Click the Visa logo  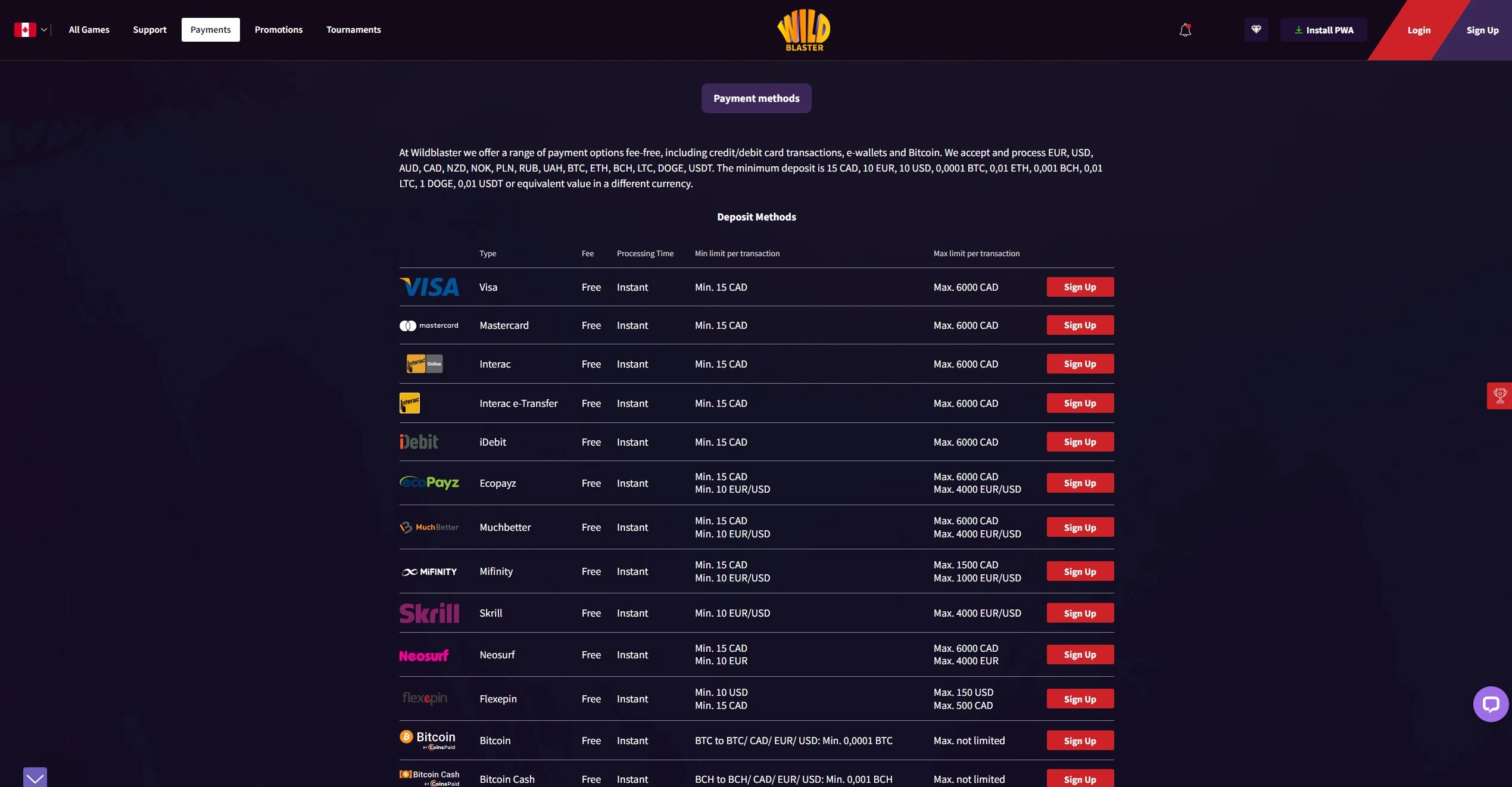coord(429,287)
